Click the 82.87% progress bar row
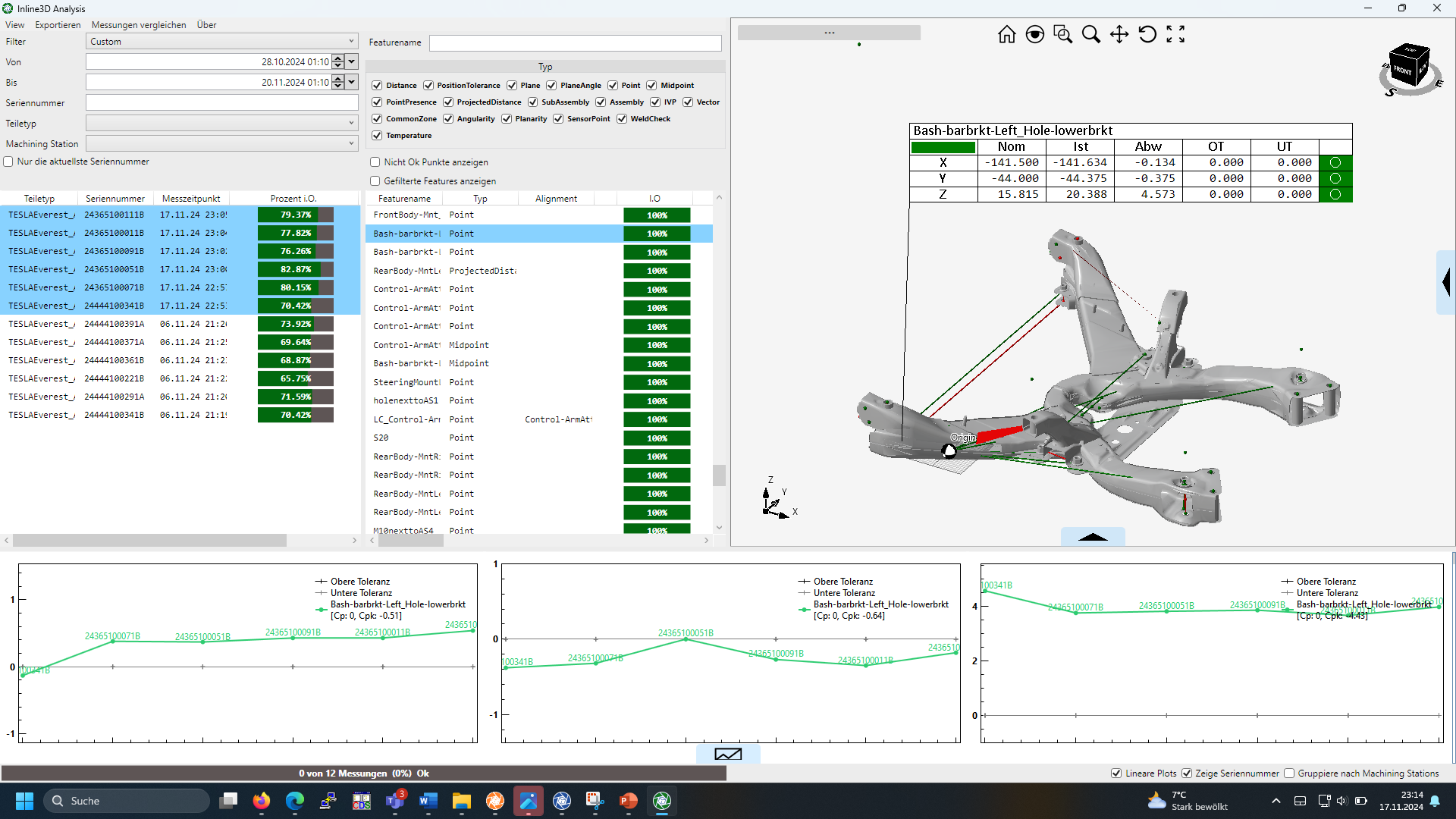1456x819 pixels. (295, 269)
